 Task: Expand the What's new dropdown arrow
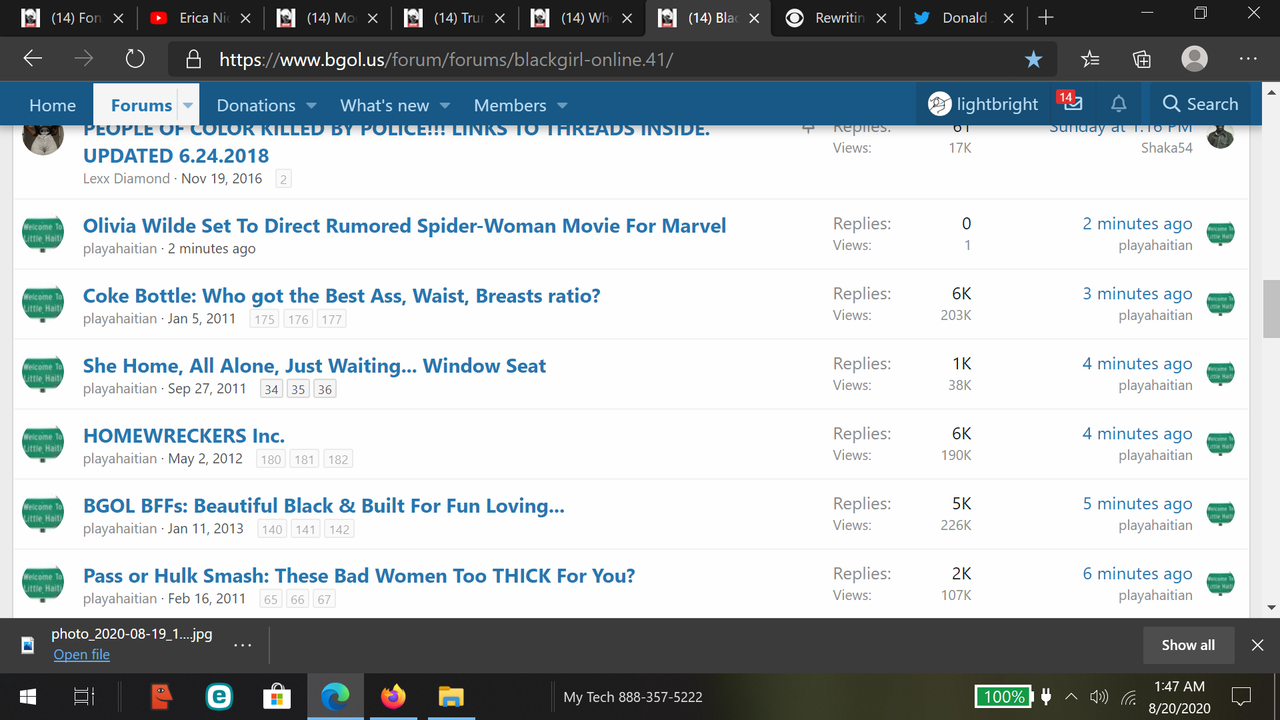point(445,105)
